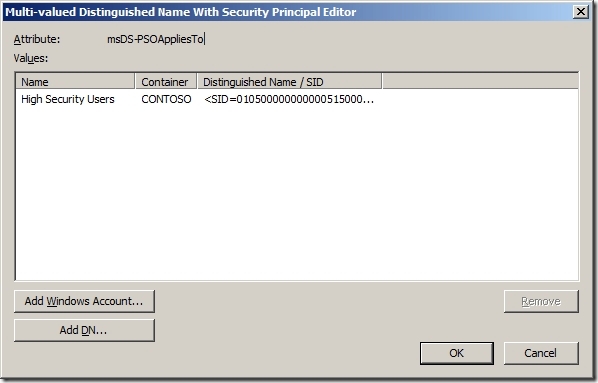Confirm changes with the OK button

point(457,353)
